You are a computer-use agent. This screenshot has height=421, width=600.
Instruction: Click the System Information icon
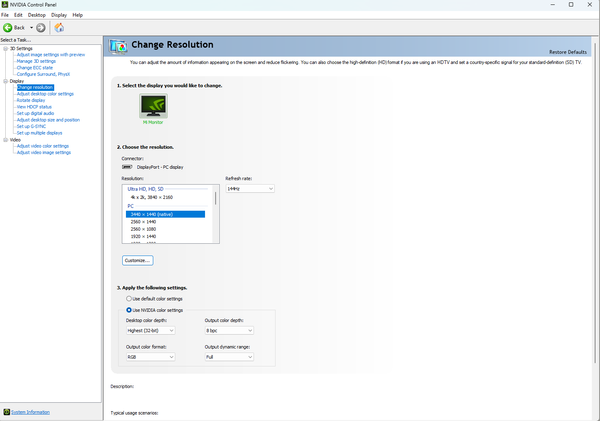coord(4,412)
